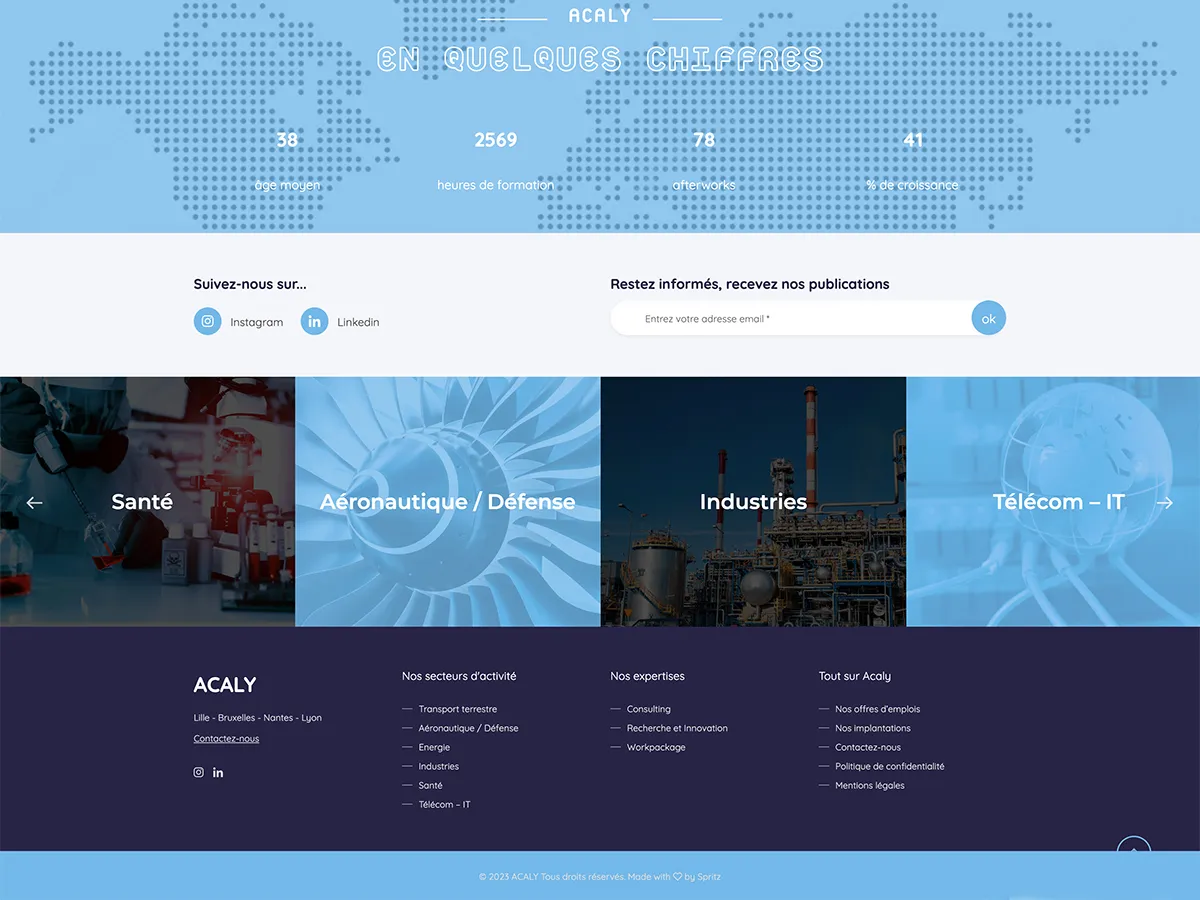The height and width of the screenshot is (900, 1200).
Task: Open the Energie footer link
Action: [x=434, y=747]
